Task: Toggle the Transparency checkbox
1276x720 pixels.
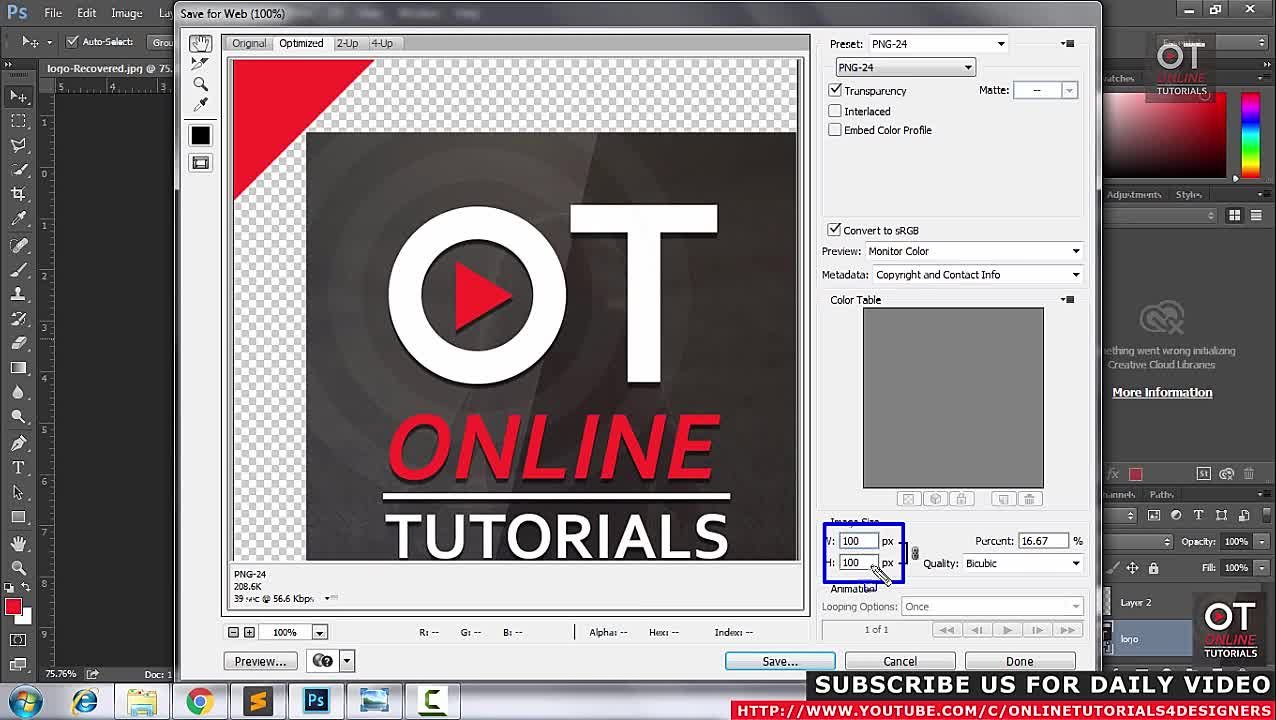Action: coord(835,90)
